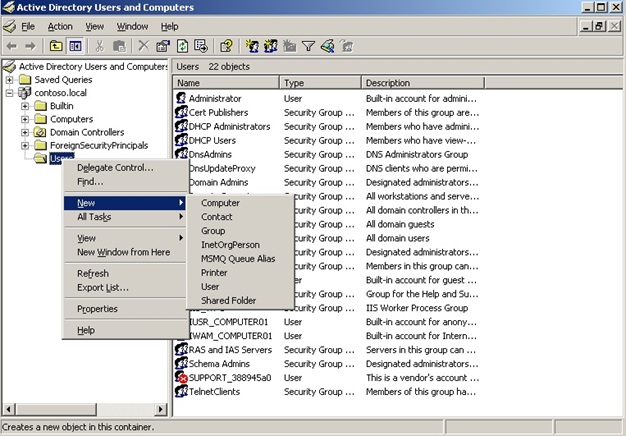
Task: Choose User from the New submenu
Action: pyautogui.click(x=240, y=287)
